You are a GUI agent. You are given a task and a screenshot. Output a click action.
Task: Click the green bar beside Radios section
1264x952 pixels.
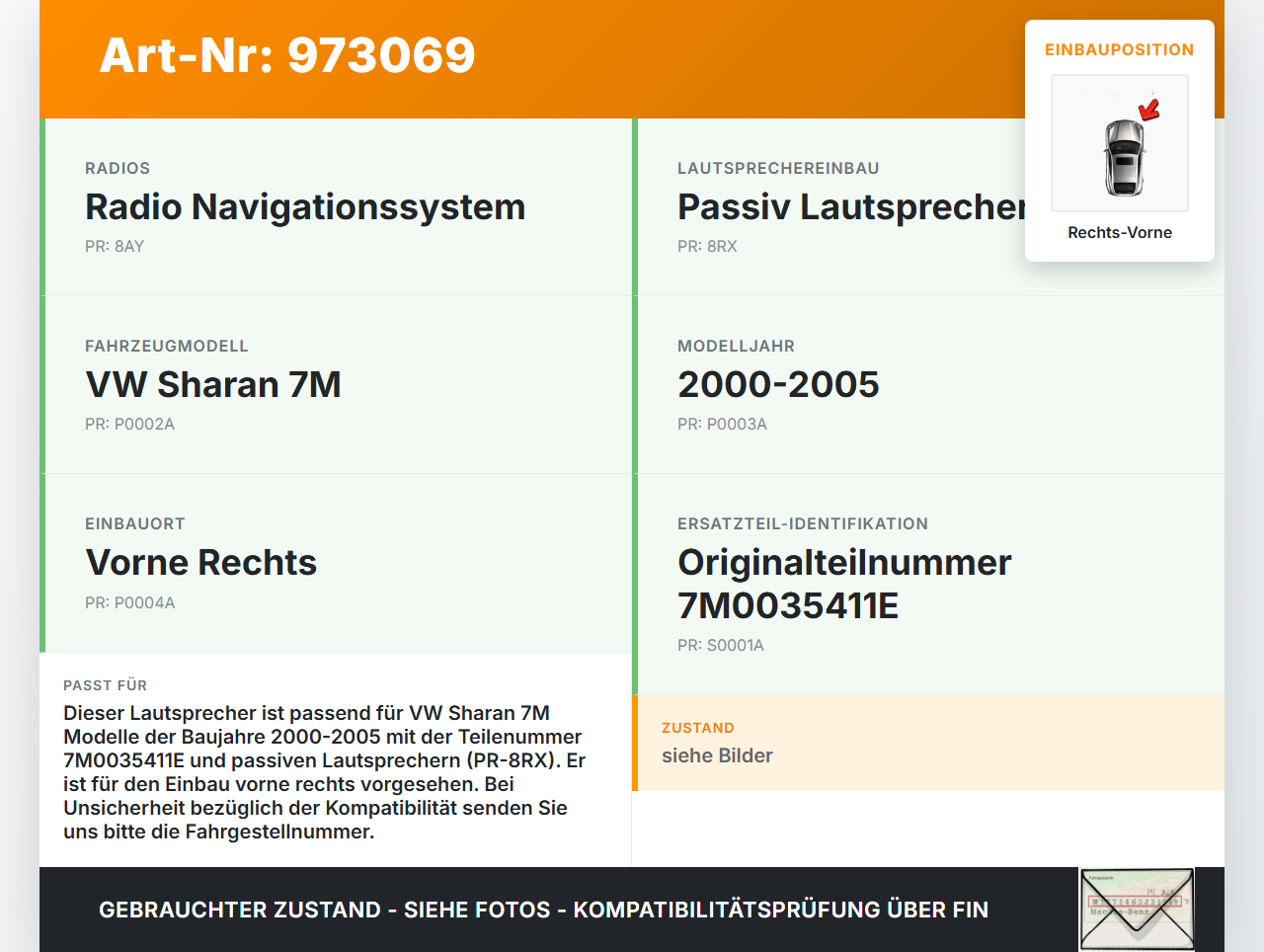tap(41, 206)
